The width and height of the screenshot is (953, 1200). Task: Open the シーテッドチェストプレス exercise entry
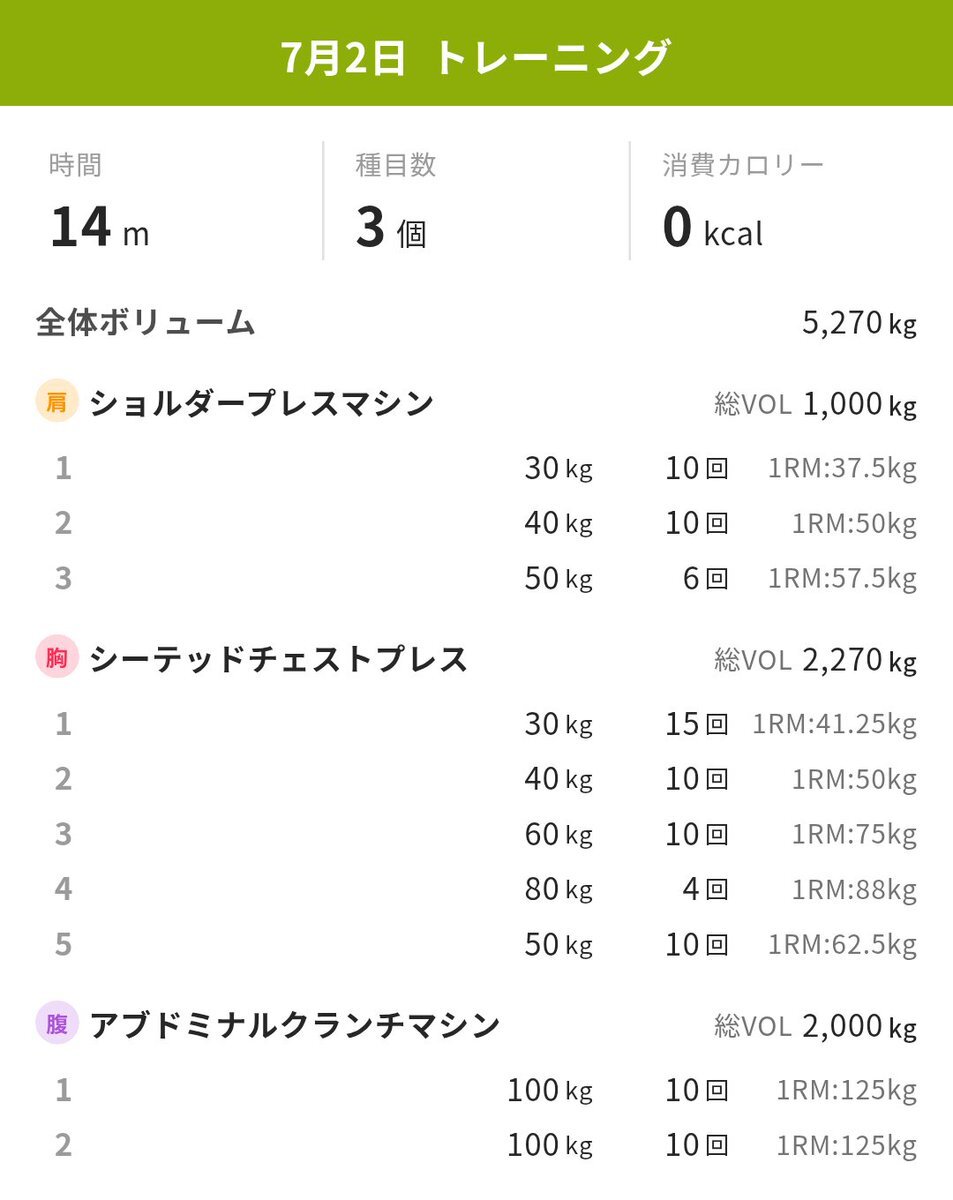(x=279, y=659)
